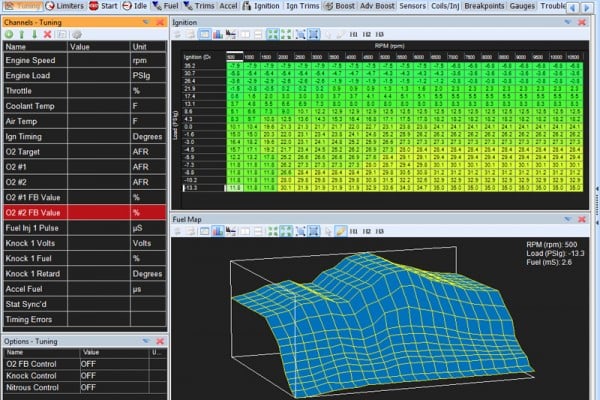Click the green add channel icon
Viewport: 600px width, 400px height.
(9, 35)
